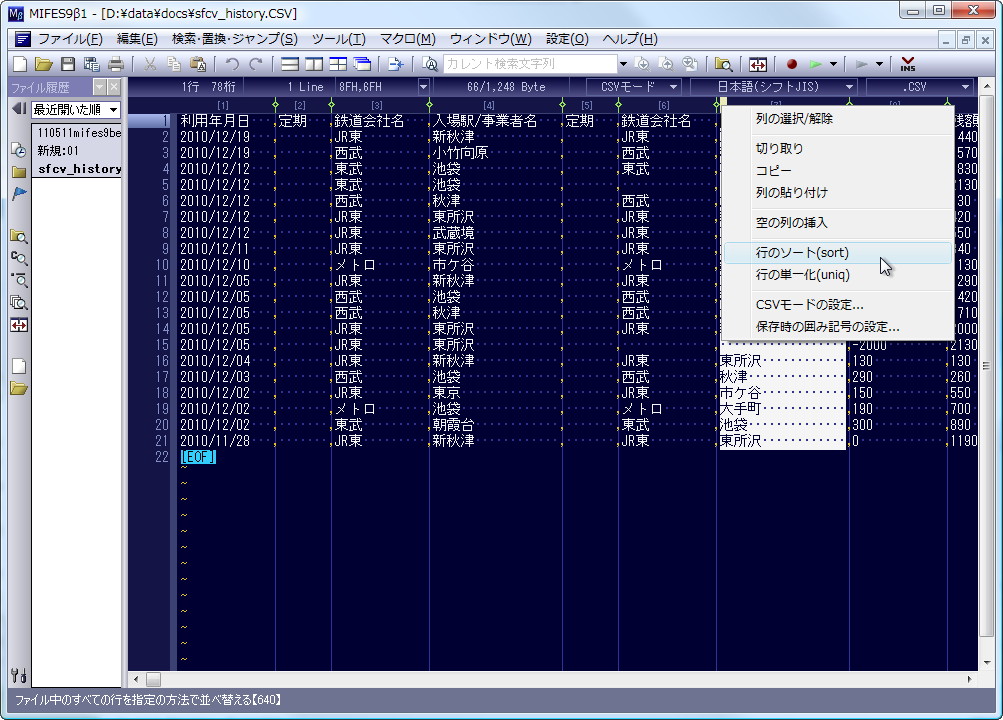Choose 保存時の囲み記号の設定... from context menu
1003x720 pixels.
point(837,327)
